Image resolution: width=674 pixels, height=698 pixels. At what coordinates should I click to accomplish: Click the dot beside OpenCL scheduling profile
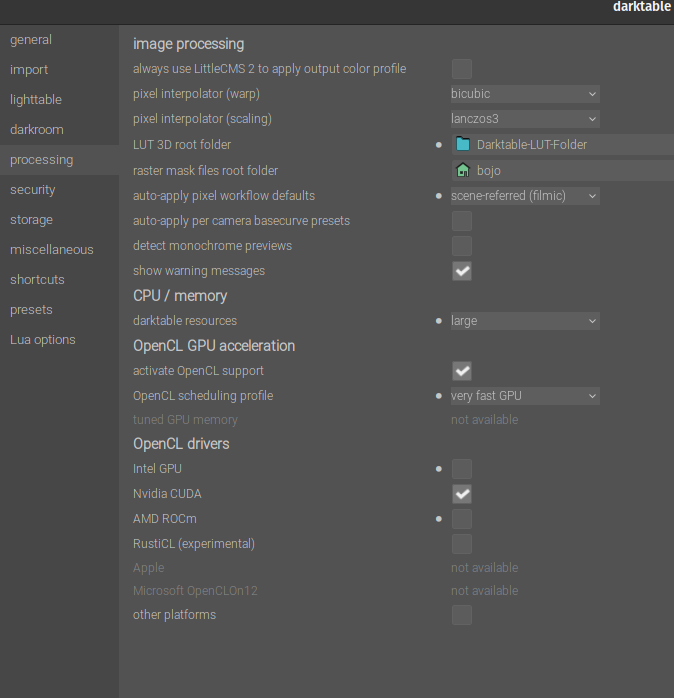(439, 396)
